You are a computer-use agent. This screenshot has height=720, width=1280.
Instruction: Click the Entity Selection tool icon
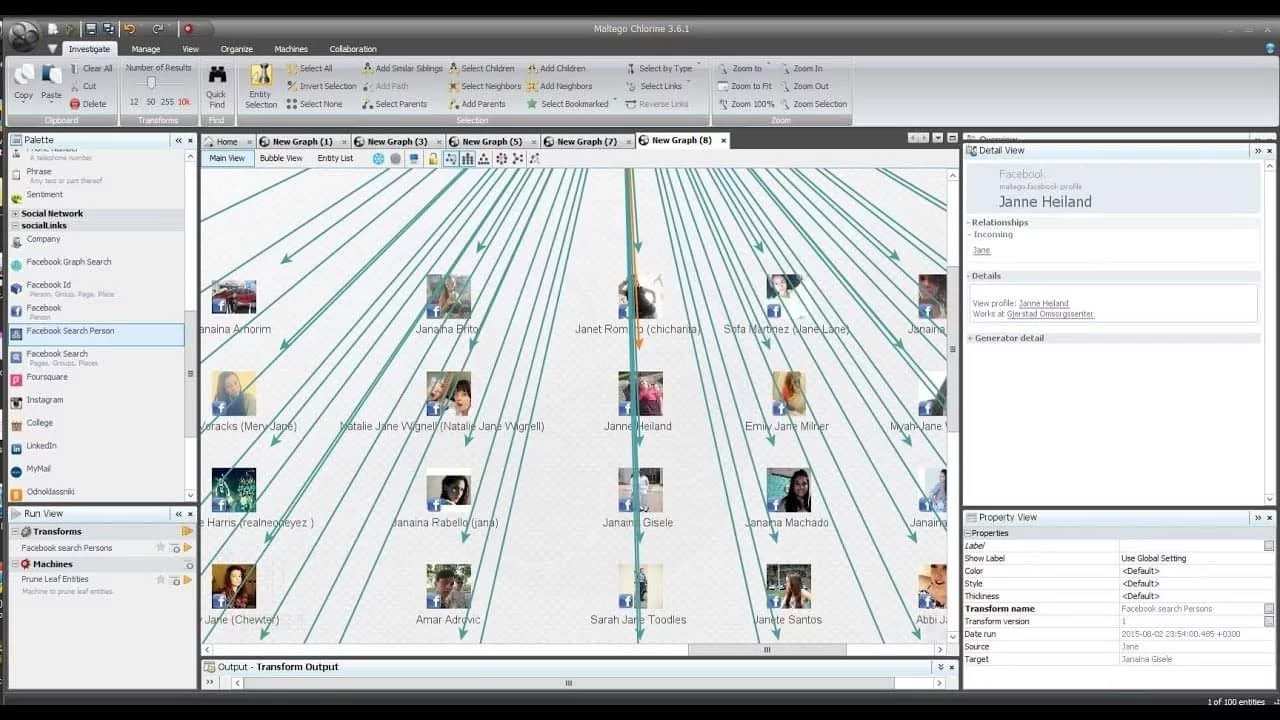pyautogui.click(x=261, y=76)
